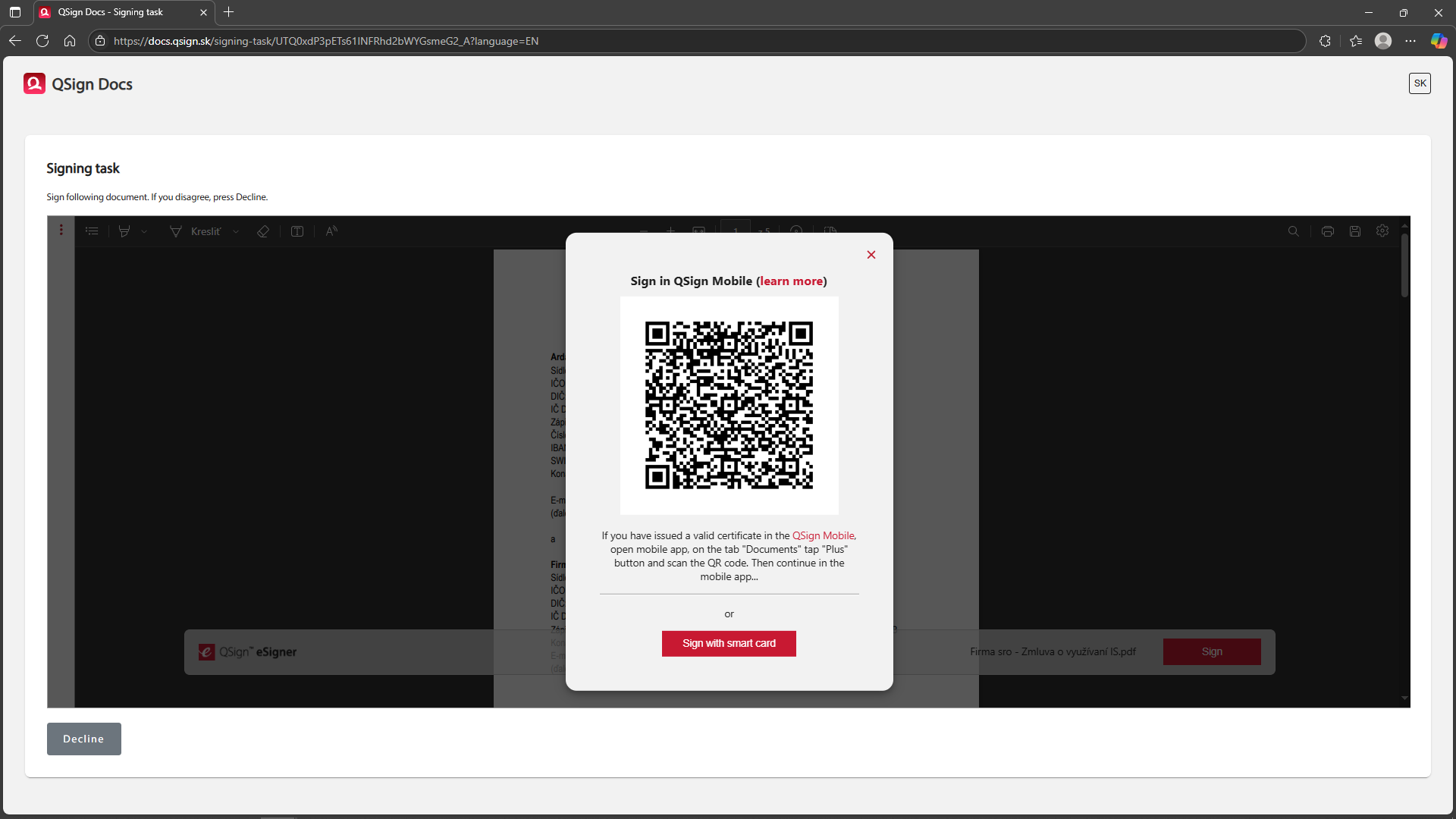Screen dimensions: 1456x819
Task: Follow the QSign Mobile link in instructions
Action: (823, 535)
